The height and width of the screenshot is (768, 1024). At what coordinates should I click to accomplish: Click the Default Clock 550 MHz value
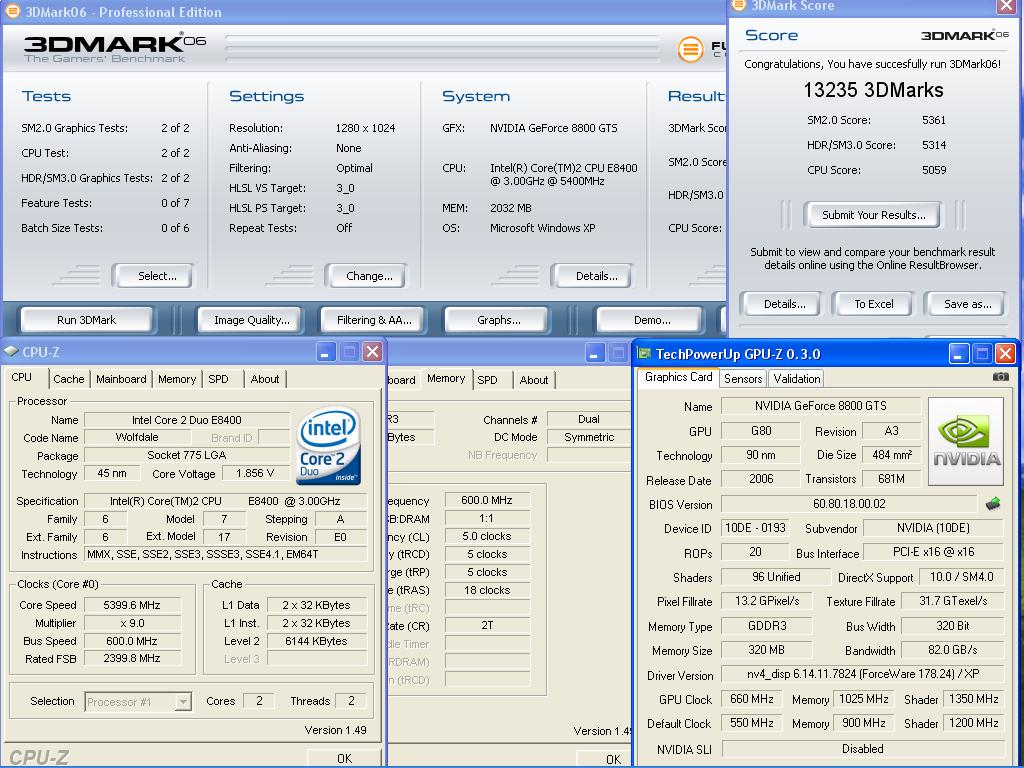(752, 723)
